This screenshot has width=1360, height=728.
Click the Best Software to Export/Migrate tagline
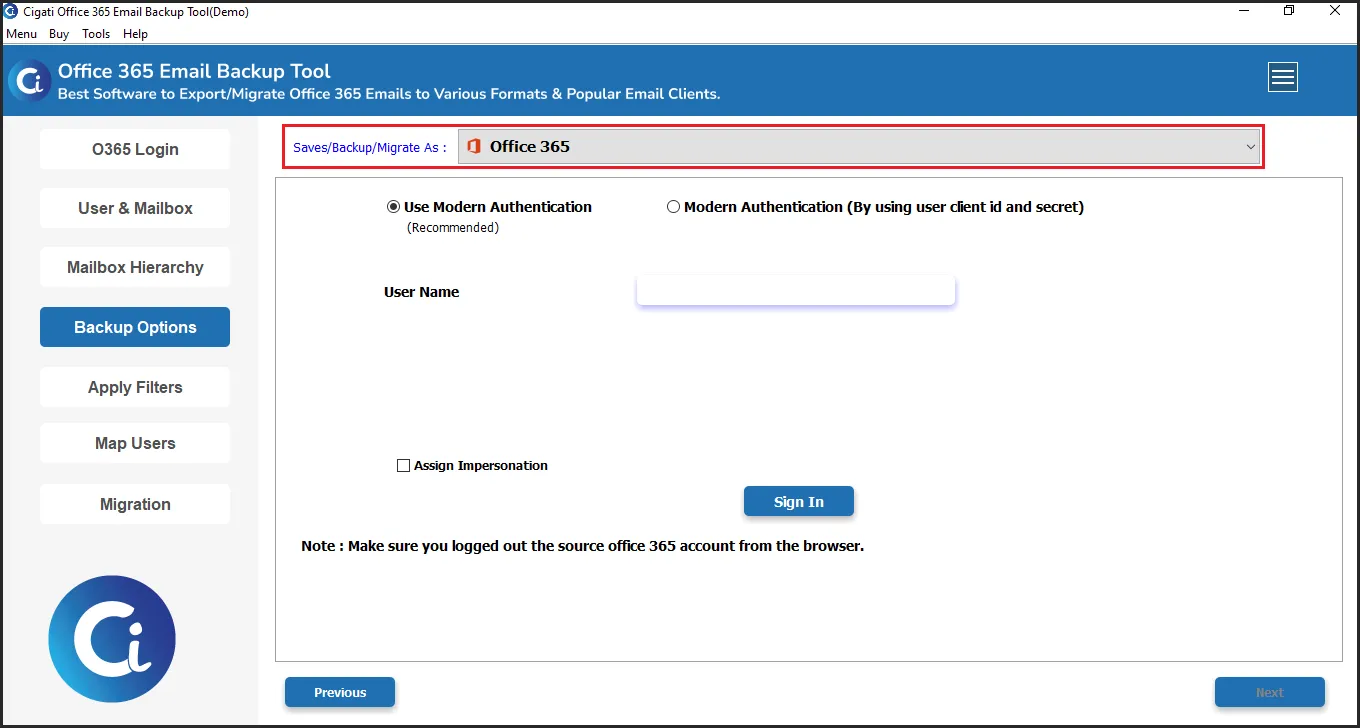[389, 94]
